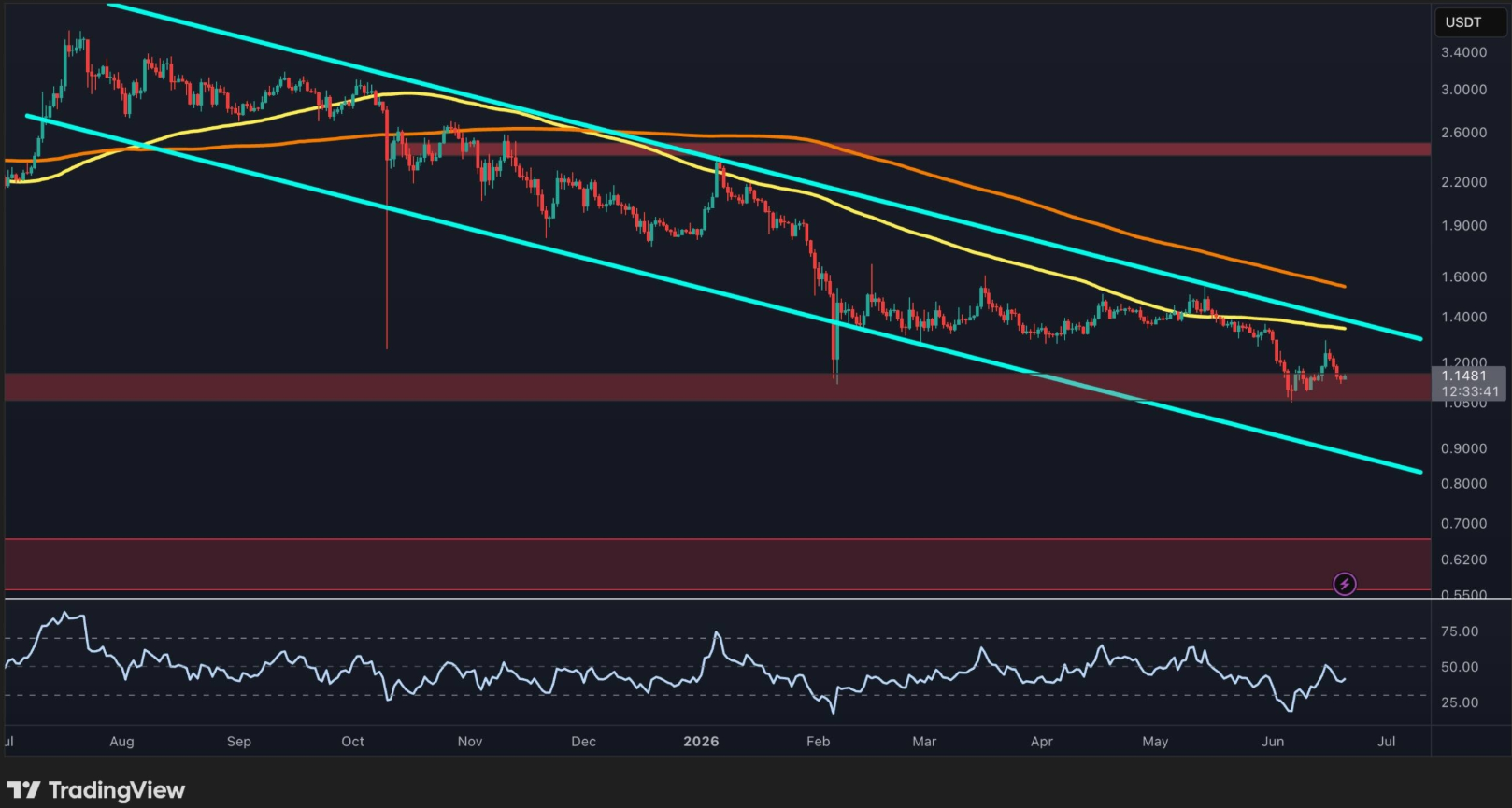The height and width of the screenshot is (808, 1512).
Task: Click the Sep label on time axis
Action: pos(239,742)
